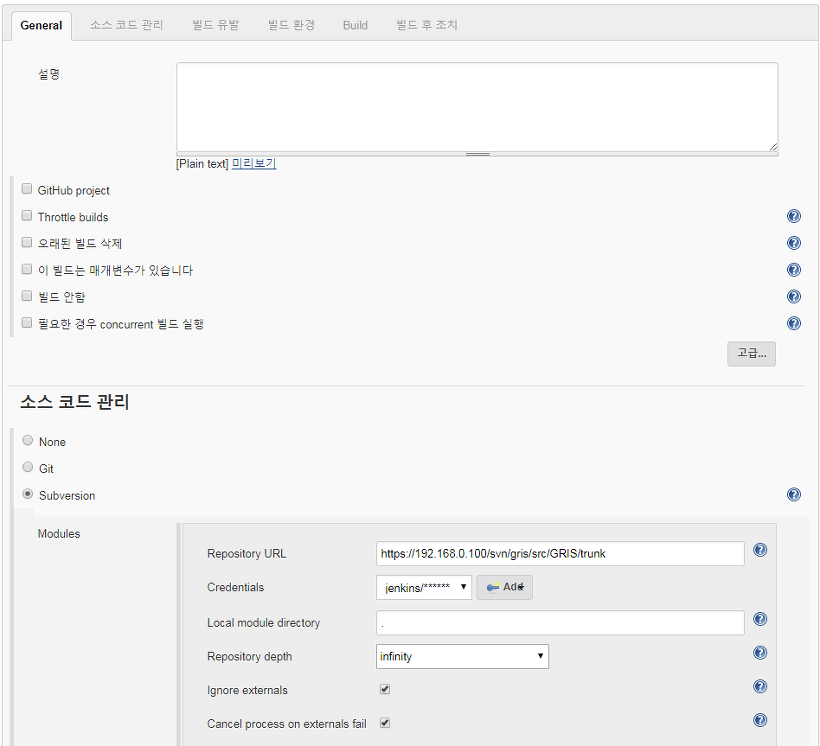Enable concurrent 빌드 실행 checkbox
The height and width of the screenshot is (746, 820).
[27, 323]
